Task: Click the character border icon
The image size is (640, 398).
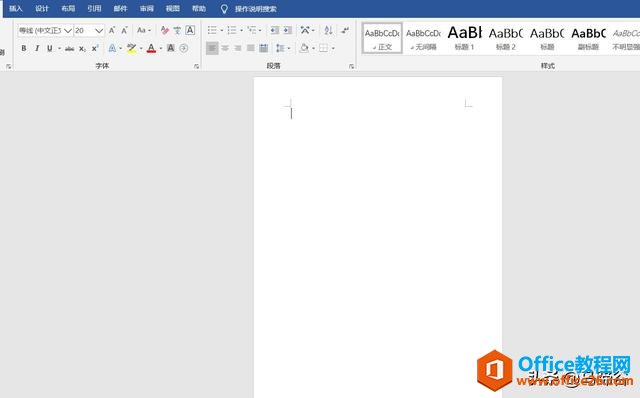Action: [x=190, y=30]
